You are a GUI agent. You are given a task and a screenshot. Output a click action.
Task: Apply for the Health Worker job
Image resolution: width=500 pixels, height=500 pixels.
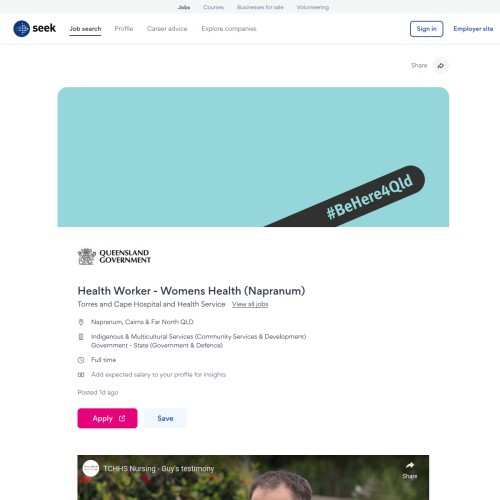click(x=107, y=418)
